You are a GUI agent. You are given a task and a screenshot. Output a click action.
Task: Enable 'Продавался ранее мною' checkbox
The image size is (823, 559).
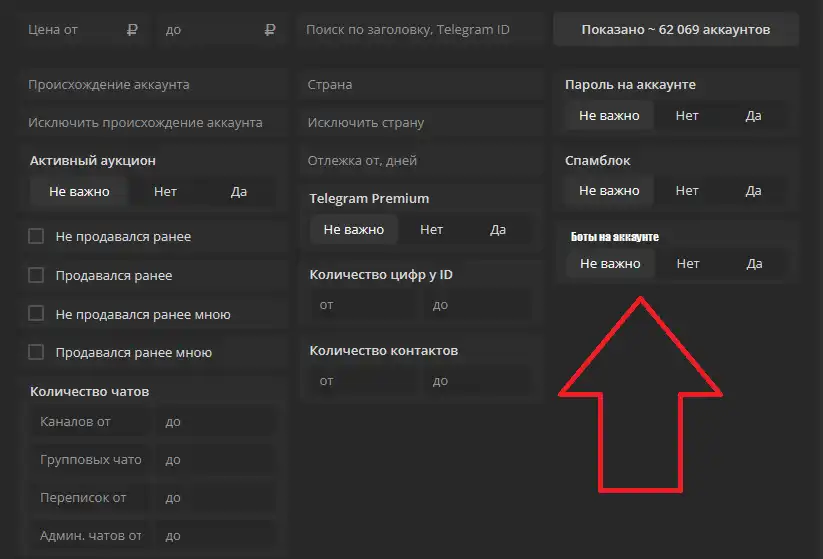pos(36,352)
